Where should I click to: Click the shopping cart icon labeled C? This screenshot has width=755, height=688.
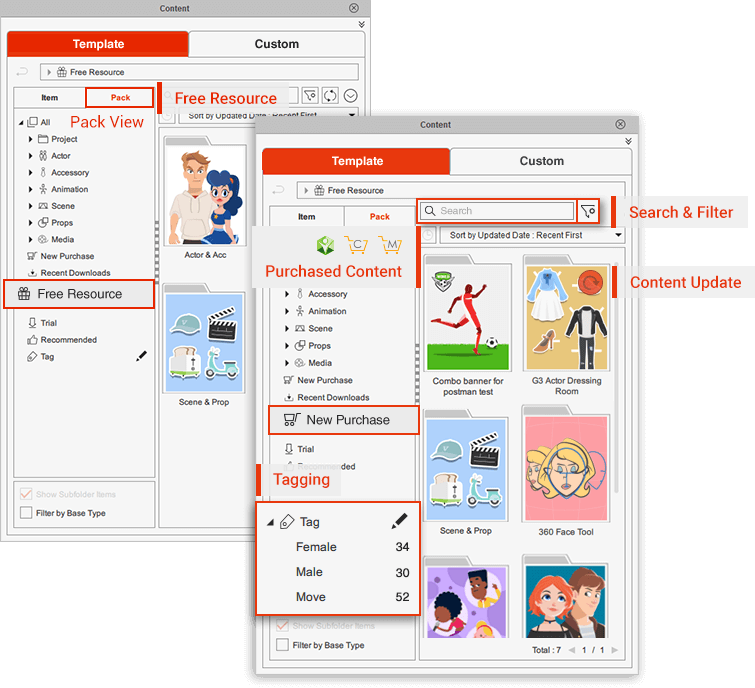356,245
